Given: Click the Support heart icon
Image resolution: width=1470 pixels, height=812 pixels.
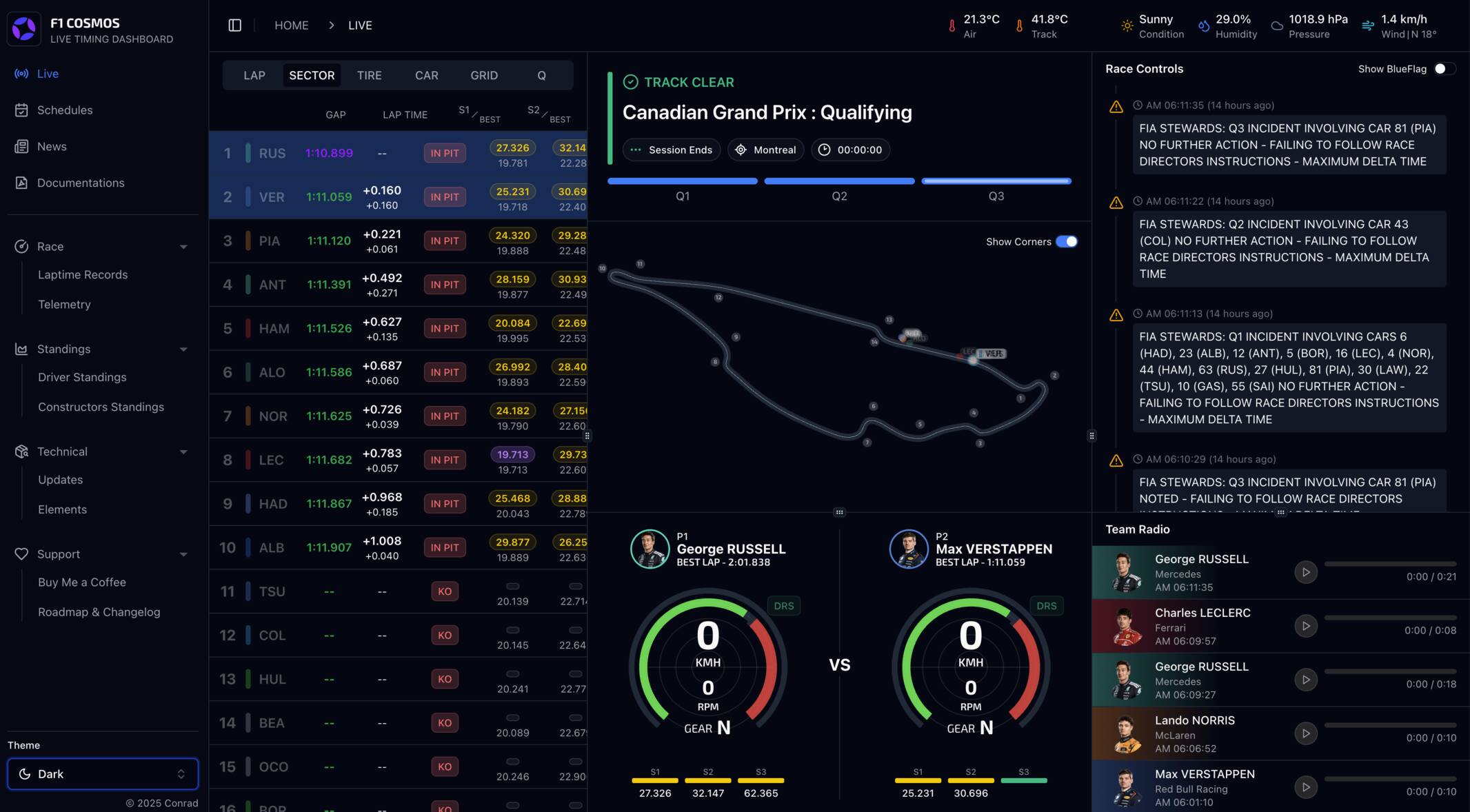Looking at the screenshot, I should click(21, 554).
